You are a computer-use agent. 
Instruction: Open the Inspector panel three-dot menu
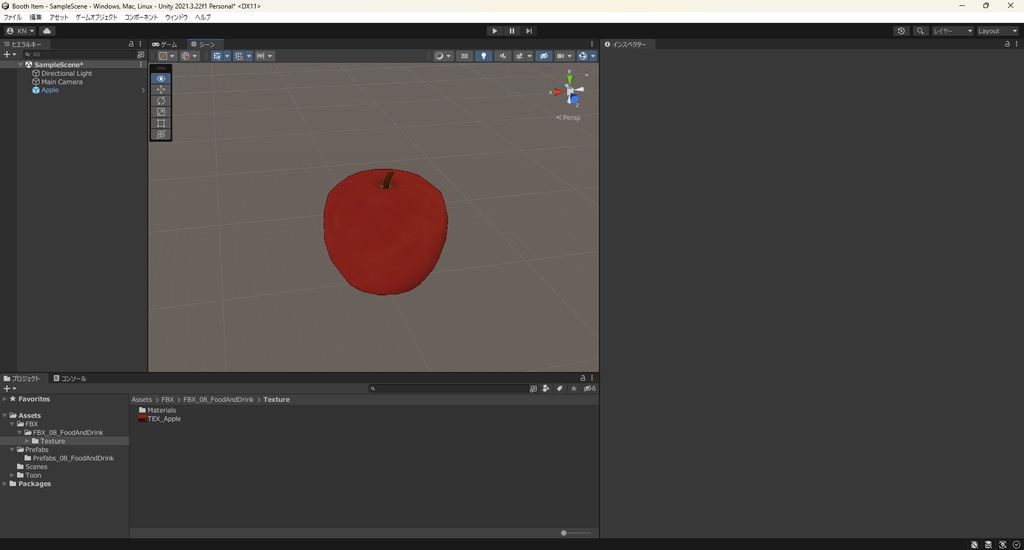(1017, 44)
